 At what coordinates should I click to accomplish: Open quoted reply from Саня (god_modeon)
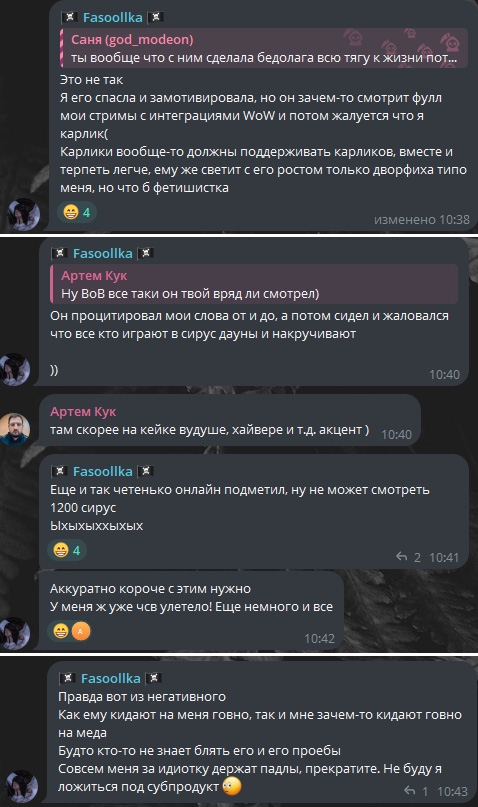[264, 48]
